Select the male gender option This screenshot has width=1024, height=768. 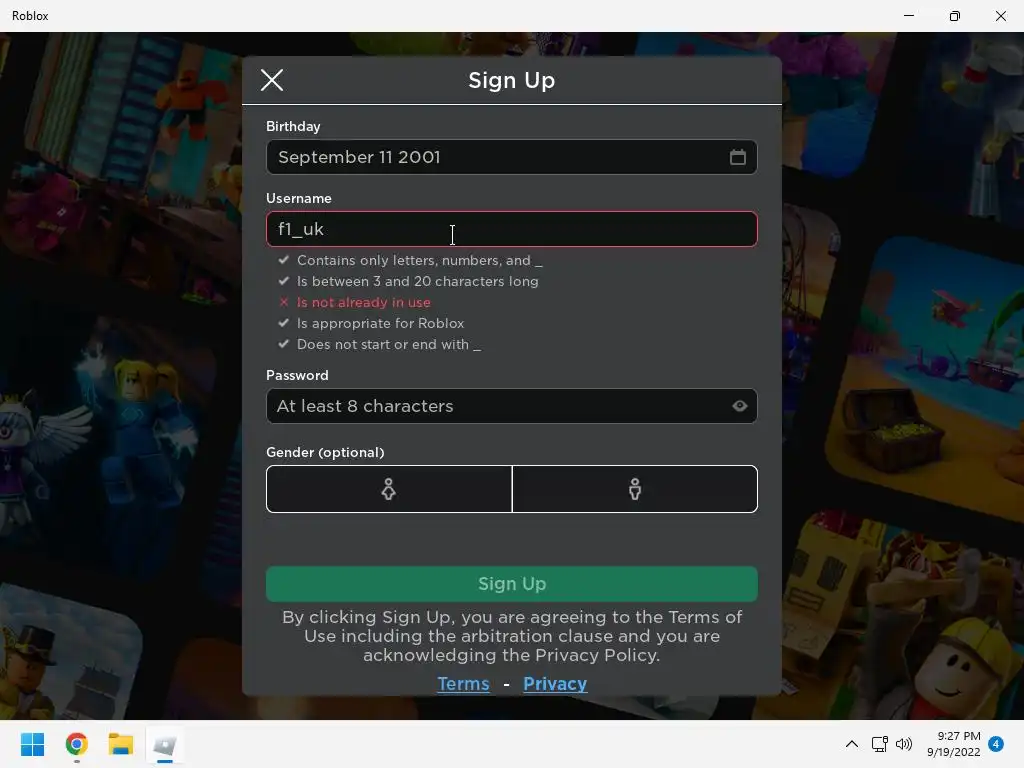635,489
